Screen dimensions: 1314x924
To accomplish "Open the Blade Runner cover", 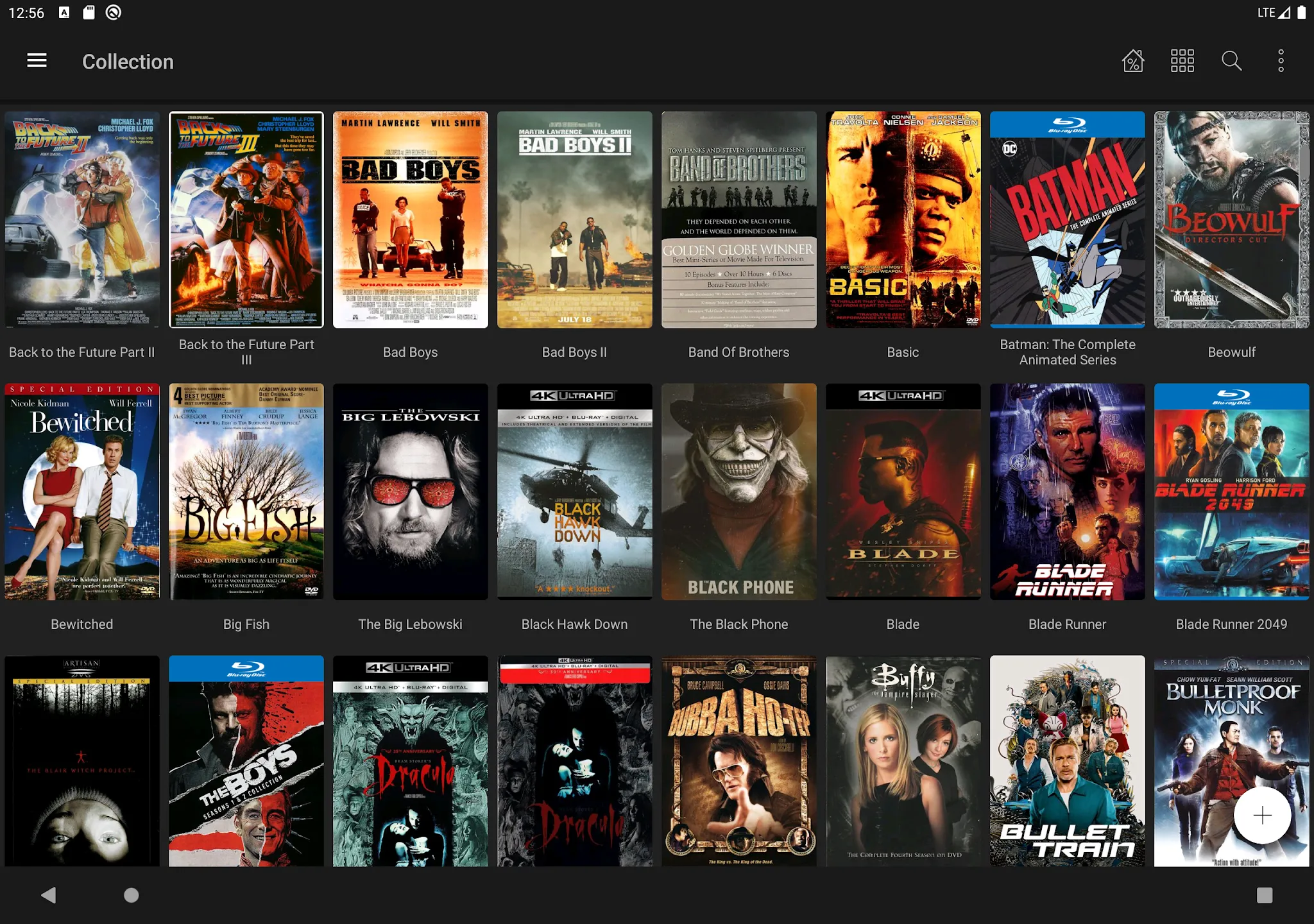I will 1068,492.
